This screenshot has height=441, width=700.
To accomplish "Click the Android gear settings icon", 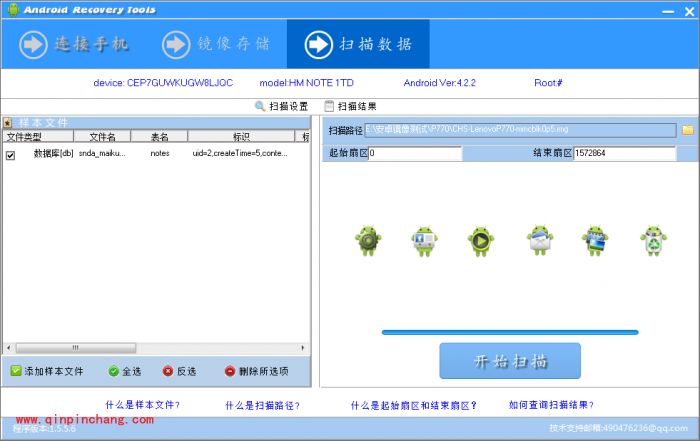I will click(367, 240).
